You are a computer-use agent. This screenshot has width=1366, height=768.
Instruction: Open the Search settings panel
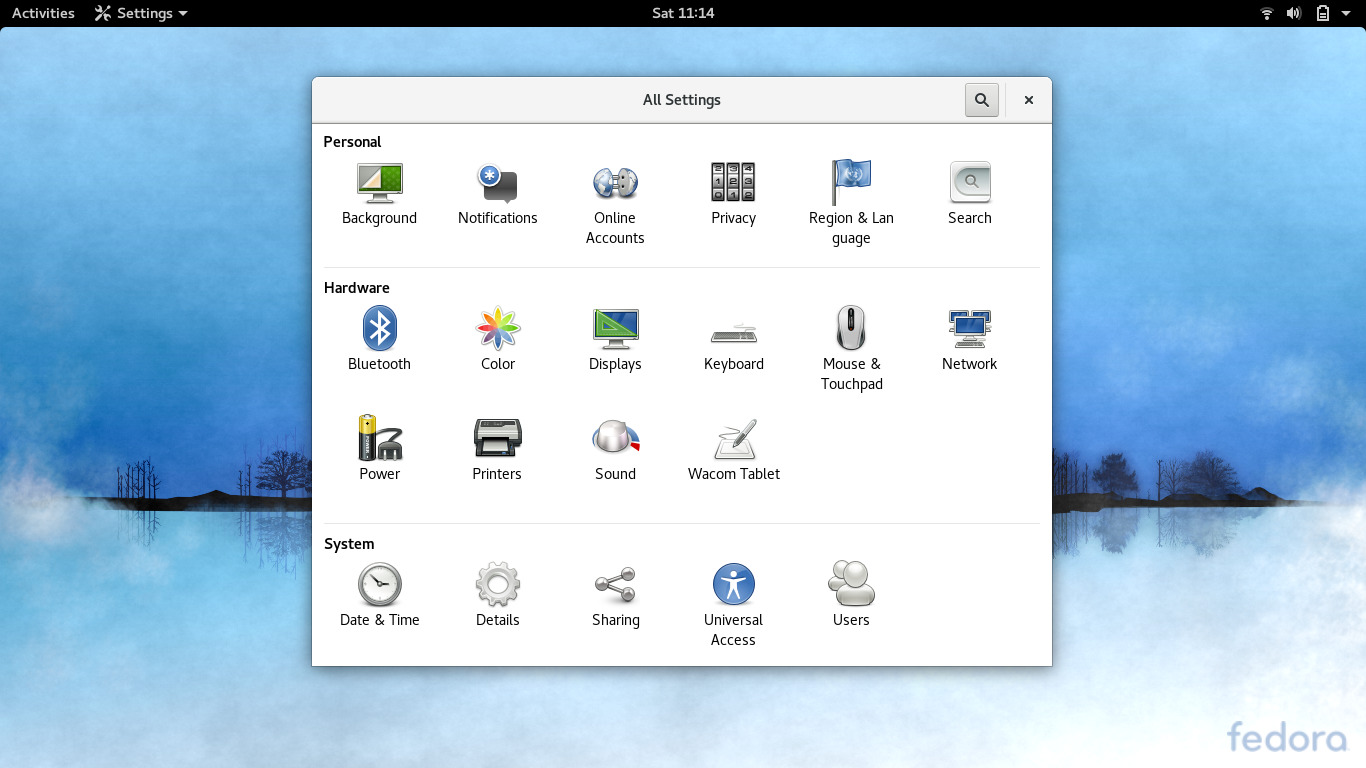point(970,195)
